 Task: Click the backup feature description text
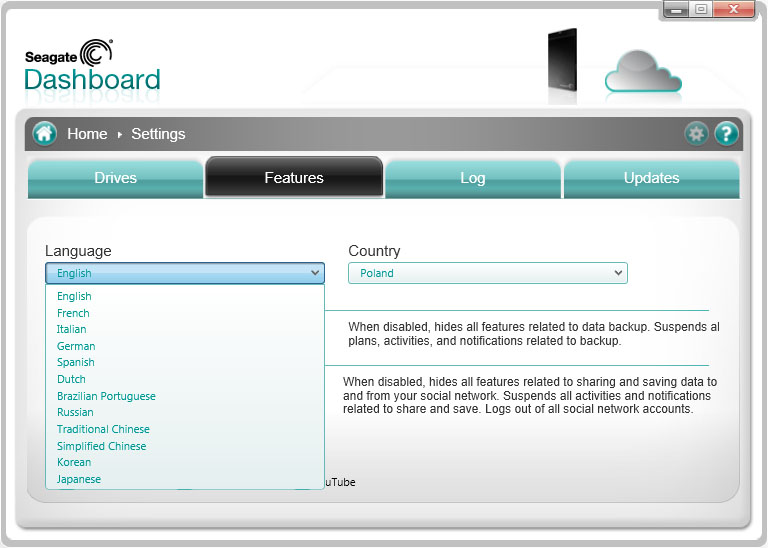534,334
